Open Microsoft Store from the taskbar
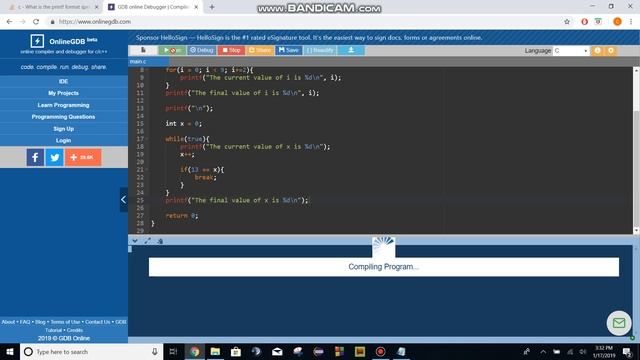Viewport: 640px width, 360px height. click(x=236, y=351)
